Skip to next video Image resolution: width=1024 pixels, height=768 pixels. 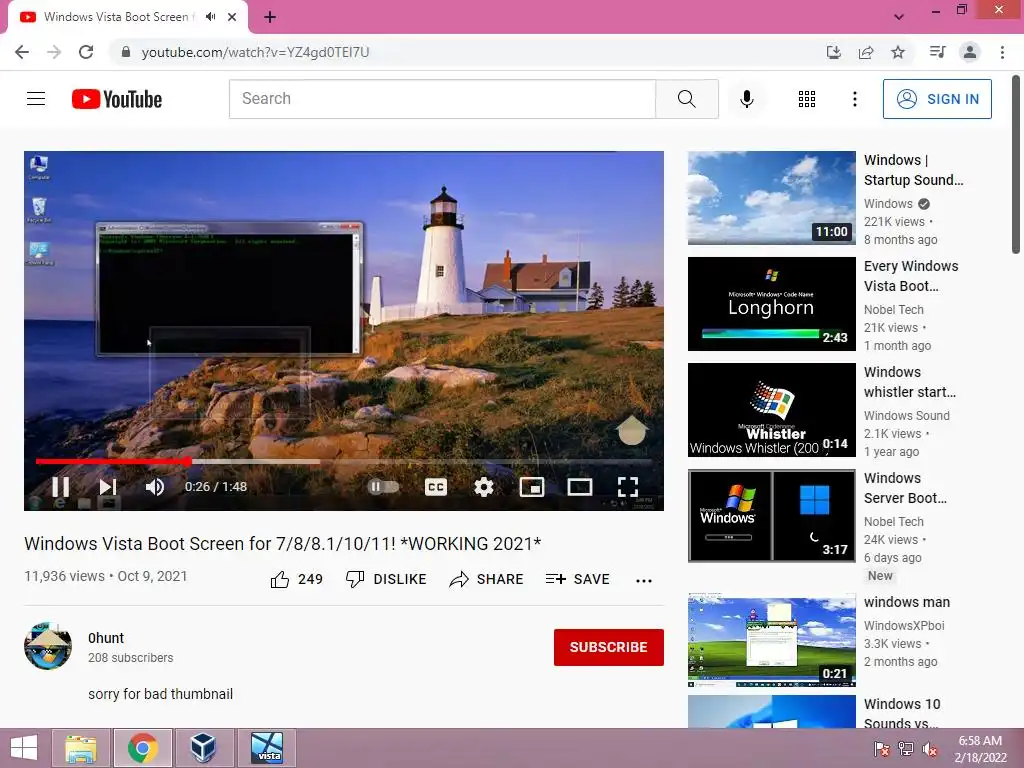pos(108,487)
